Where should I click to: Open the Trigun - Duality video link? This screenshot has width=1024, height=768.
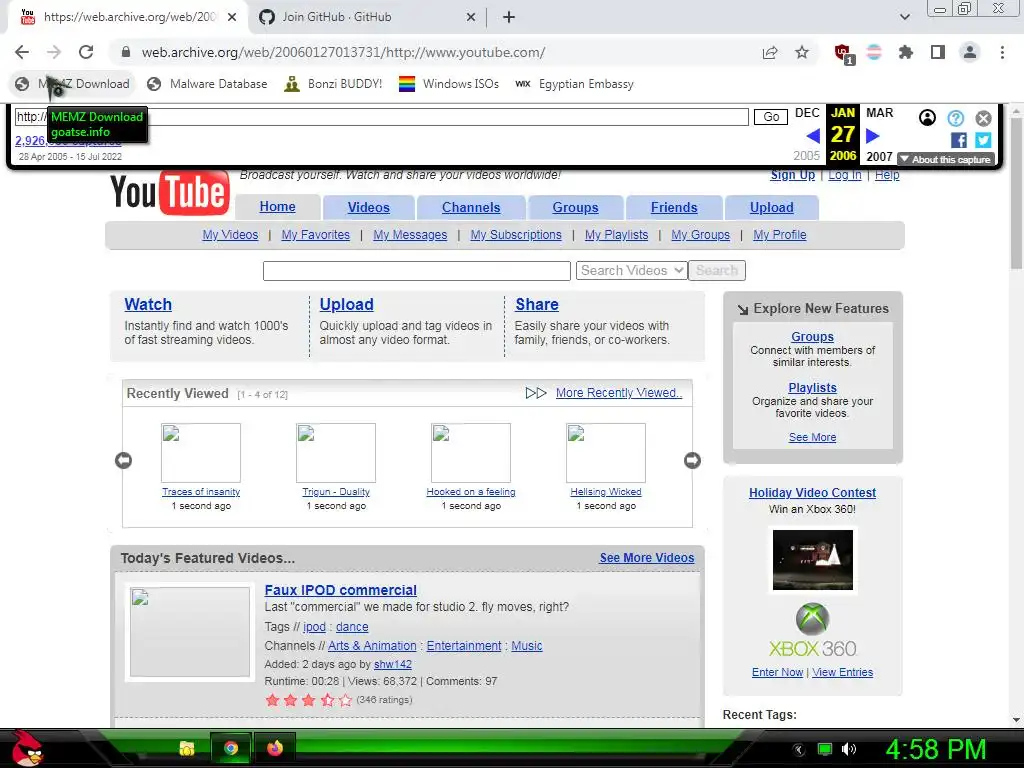click(x=336, y=492)
